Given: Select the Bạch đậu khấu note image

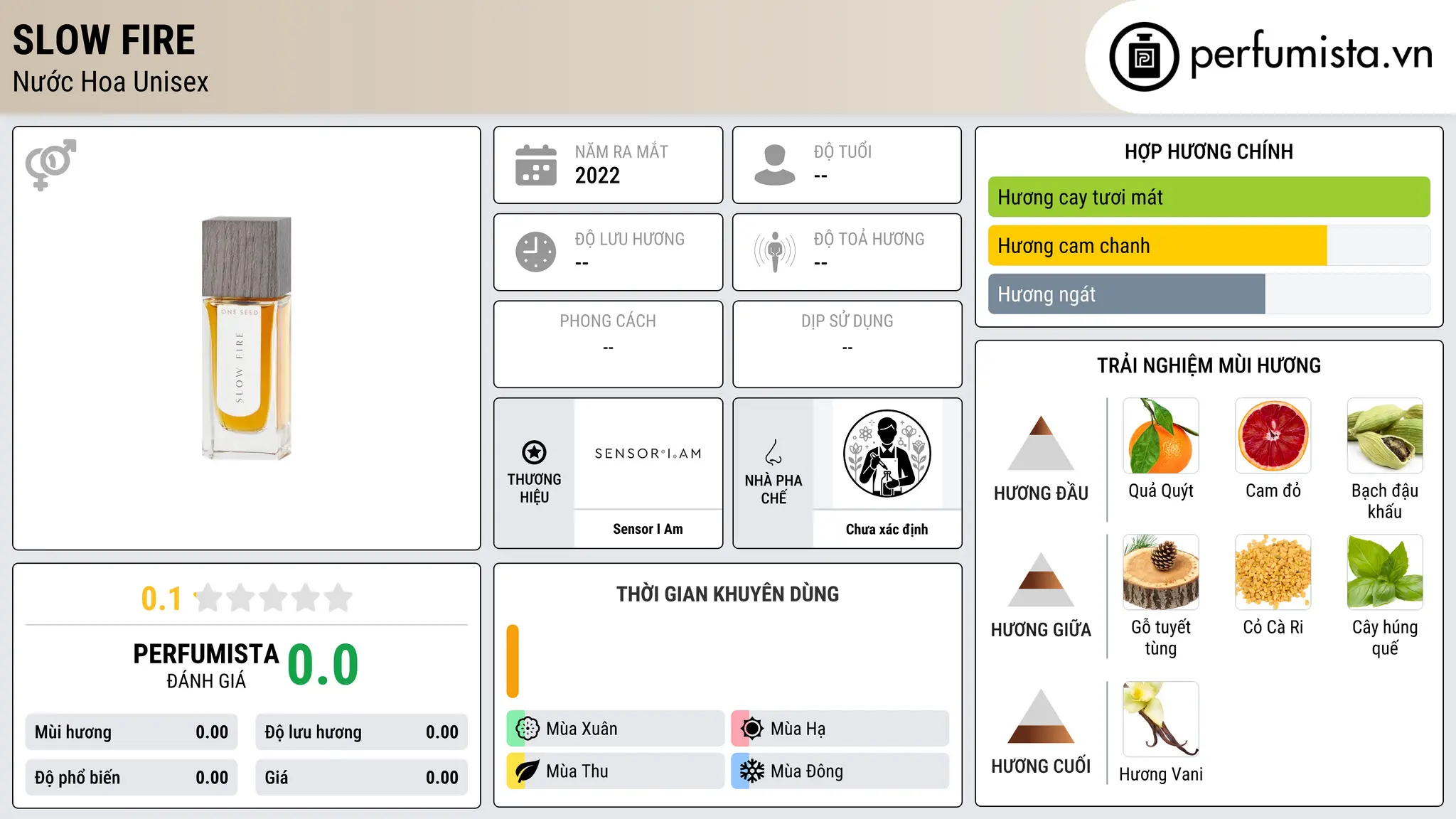Looking at the screenshot, I should click(1385, 436).
